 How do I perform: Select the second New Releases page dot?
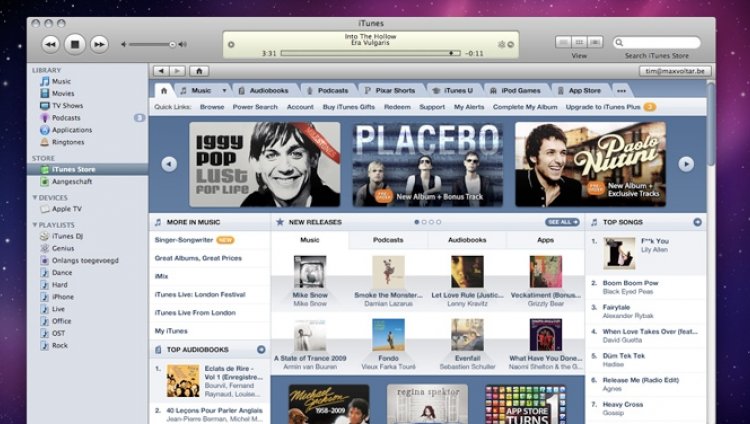pyautogui.click(x=424, y=222)
